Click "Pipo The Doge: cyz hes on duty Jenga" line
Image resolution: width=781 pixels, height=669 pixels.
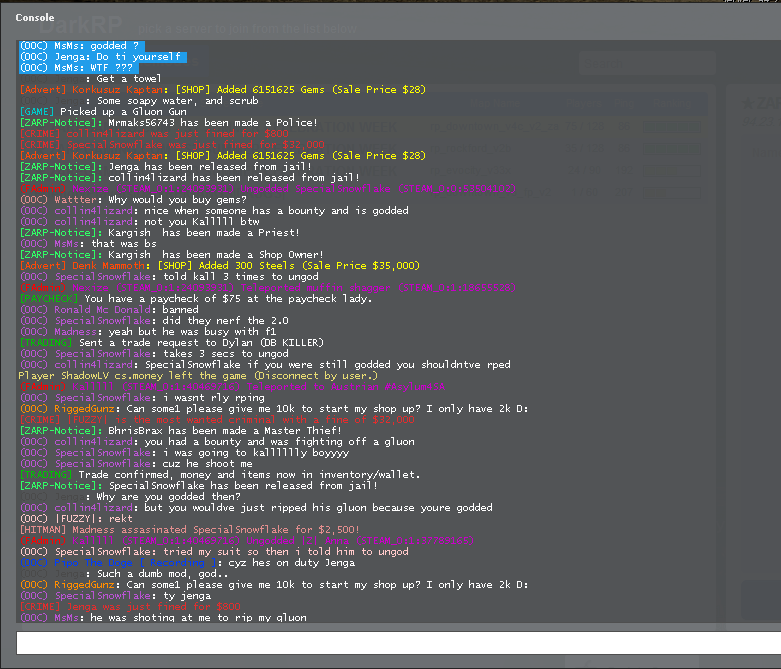pyautogui.click(x=187, y=562)
